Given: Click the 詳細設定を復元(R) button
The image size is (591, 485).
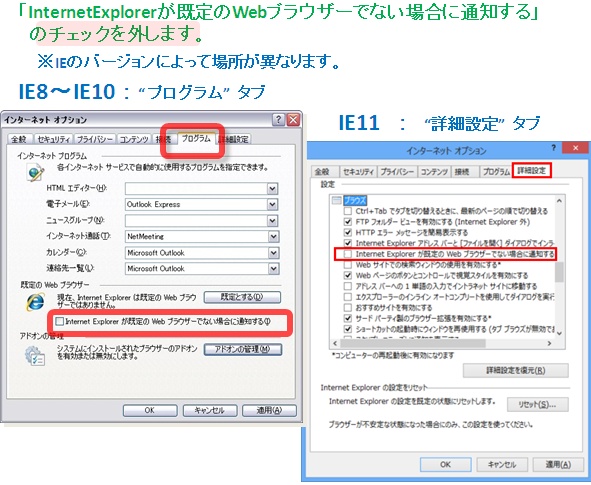Looking at the screenshot, I should [516, 370].
